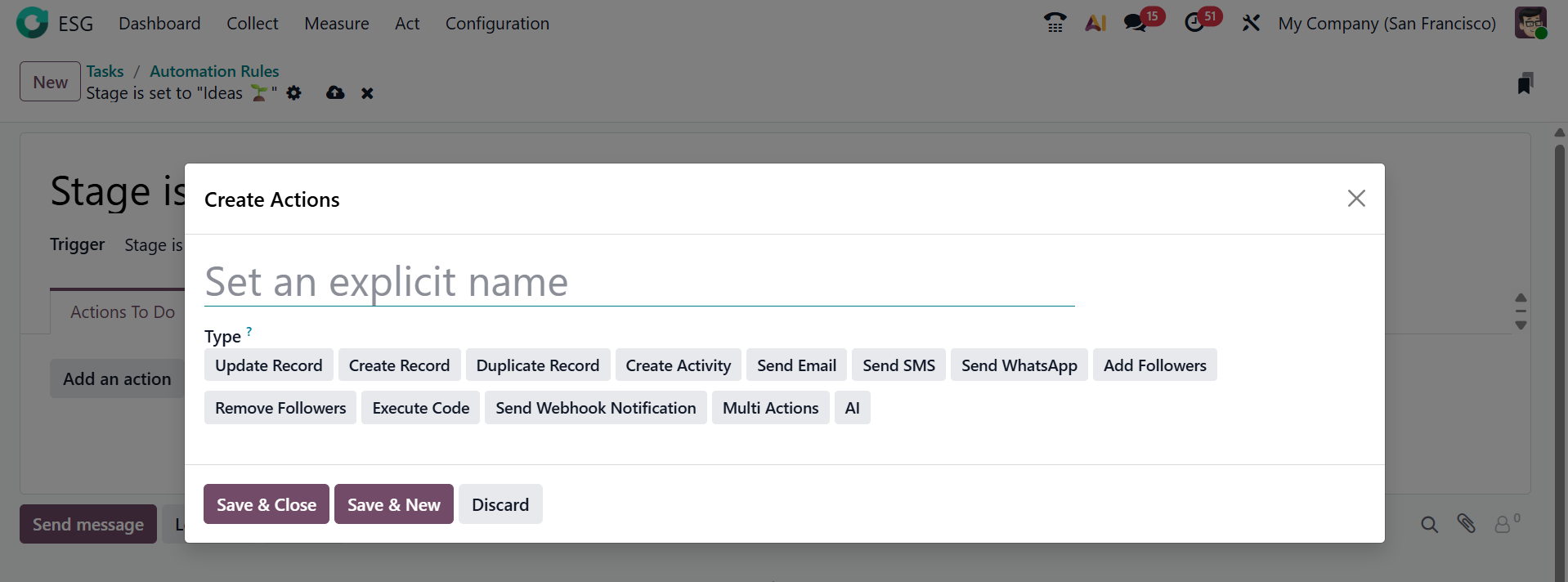Image resolution: width=1568 pixels, height=582 pixels.
Task: Open the discuss messages icon
Action: [x=1136, y=23]
